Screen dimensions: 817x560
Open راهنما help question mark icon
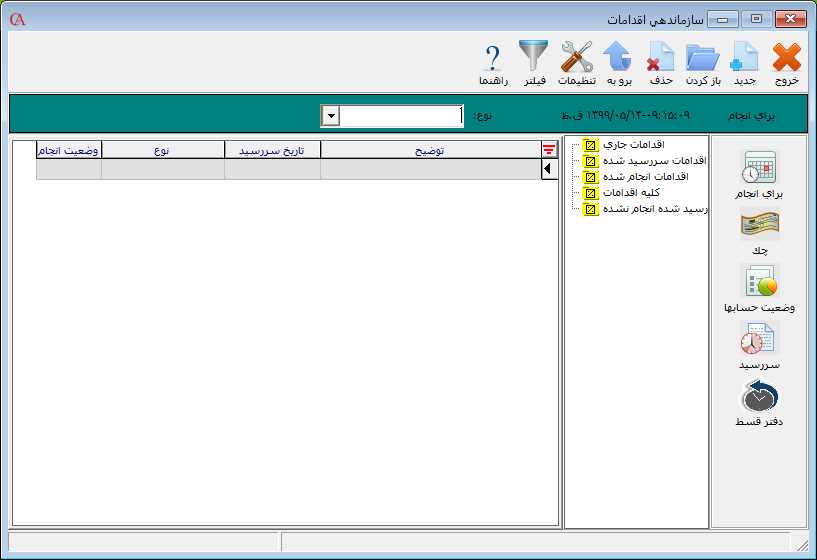(493, 57)
